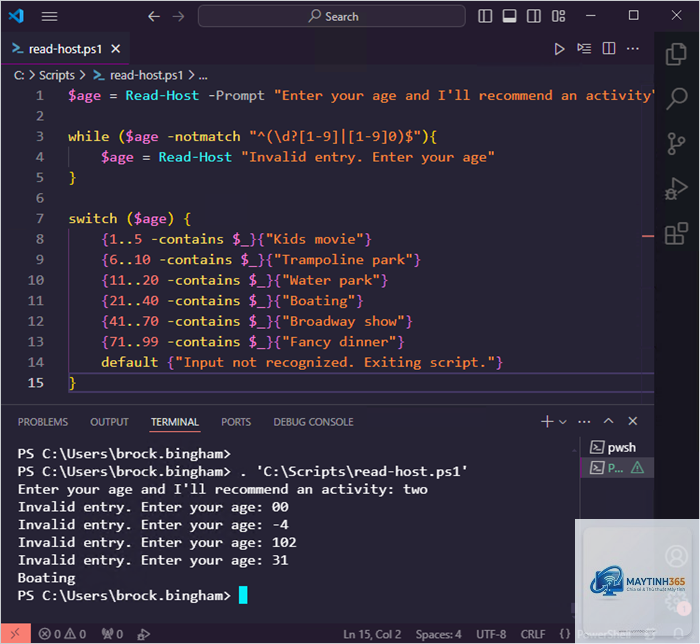Click the "Trampoline park" line 9
Screen dimensions: 700x644
coord(261,260)
